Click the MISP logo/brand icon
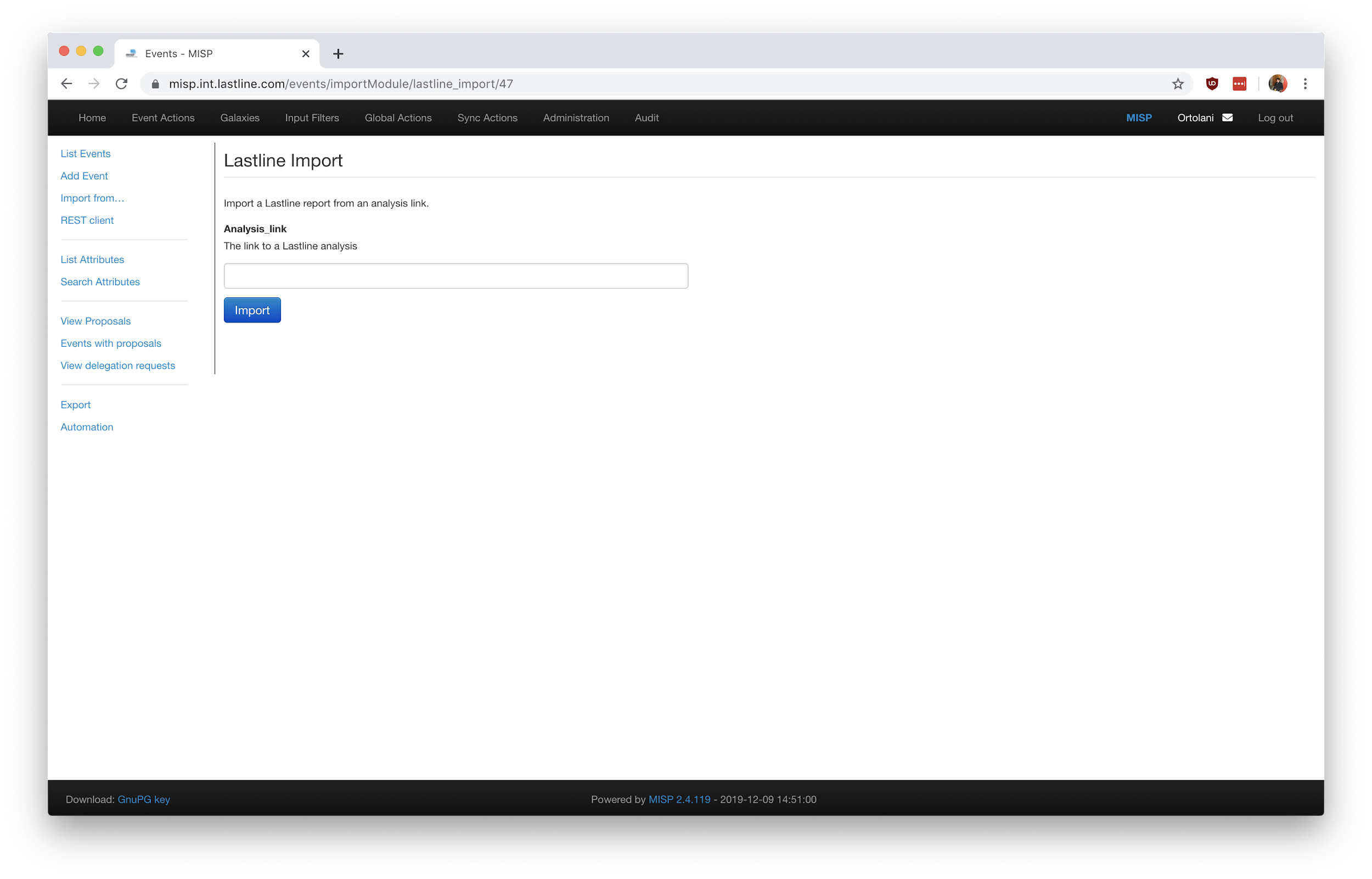Viewport: 1372px width, 879px height. coord(1139,117)
